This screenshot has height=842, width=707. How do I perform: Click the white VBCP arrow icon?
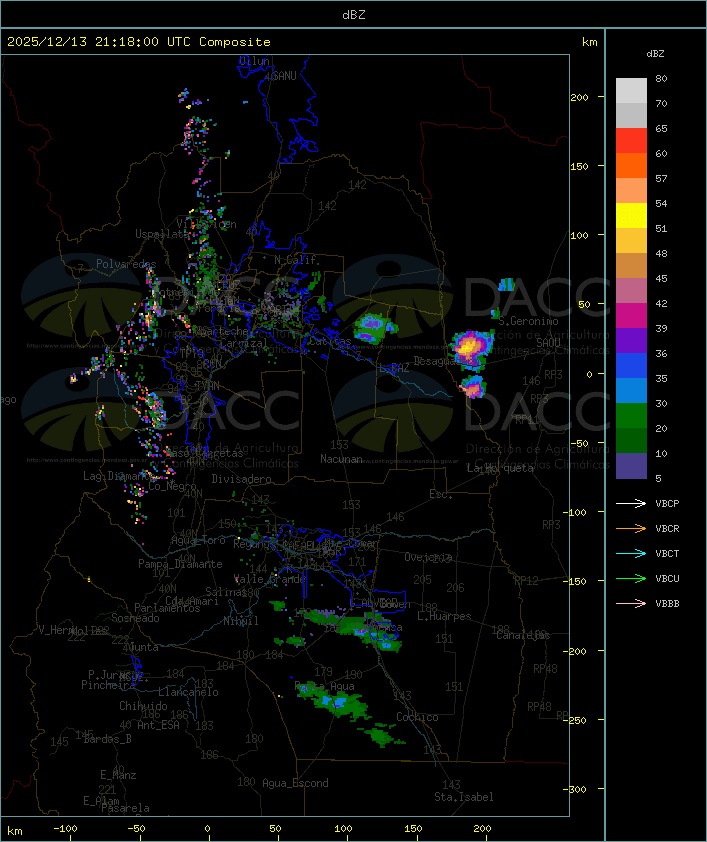[x=631, y=503]
